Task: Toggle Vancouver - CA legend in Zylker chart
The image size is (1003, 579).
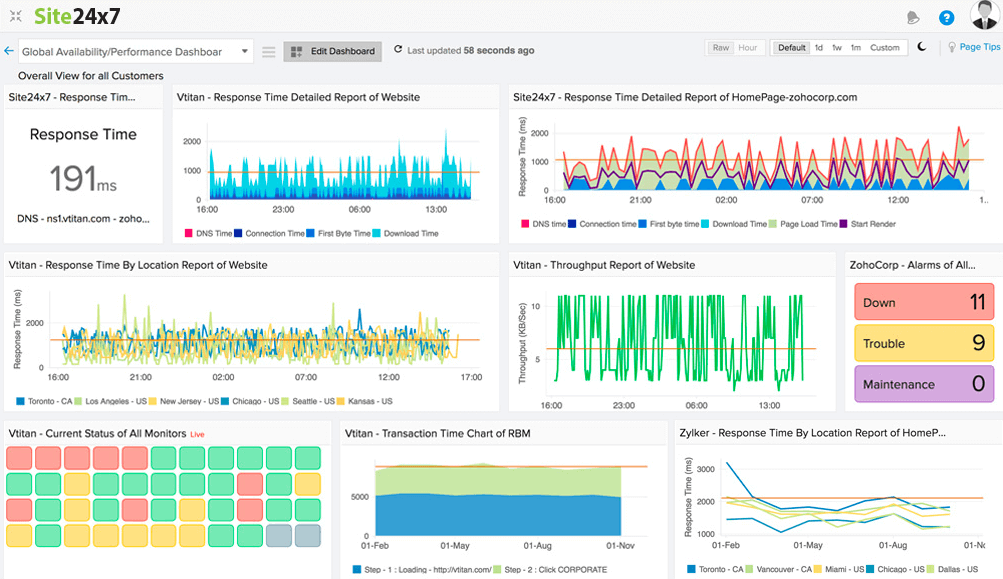Action: pos(778,569)
